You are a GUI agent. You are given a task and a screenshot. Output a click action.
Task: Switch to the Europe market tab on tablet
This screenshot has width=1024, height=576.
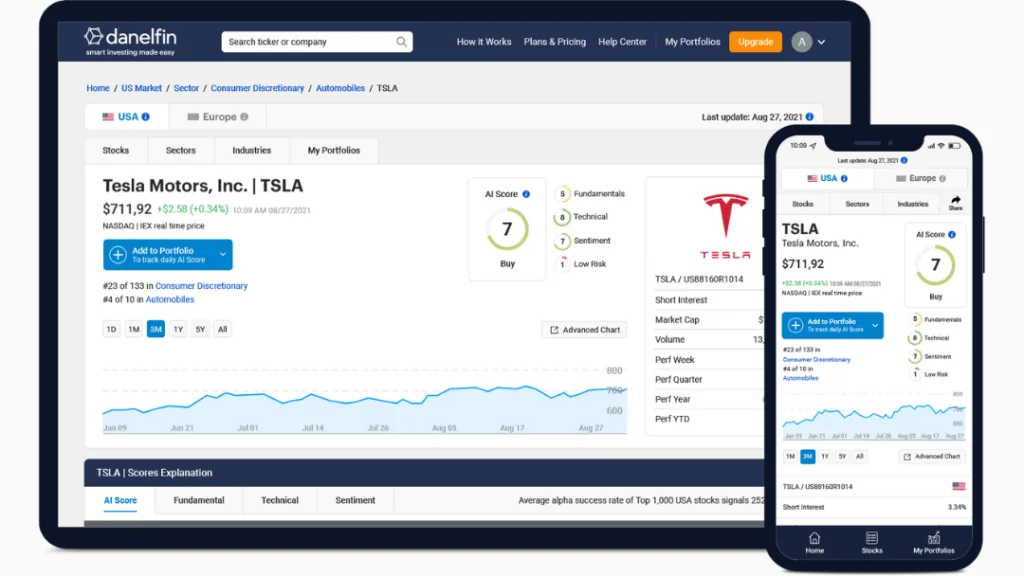tap(217, 117)
